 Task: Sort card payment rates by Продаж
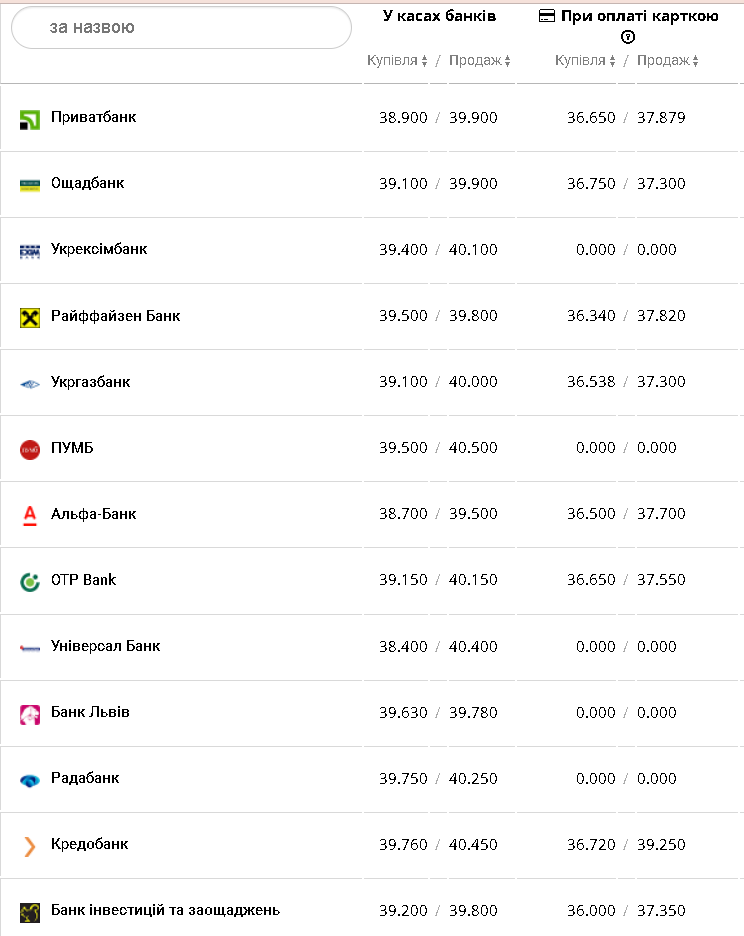coord(668,61)
